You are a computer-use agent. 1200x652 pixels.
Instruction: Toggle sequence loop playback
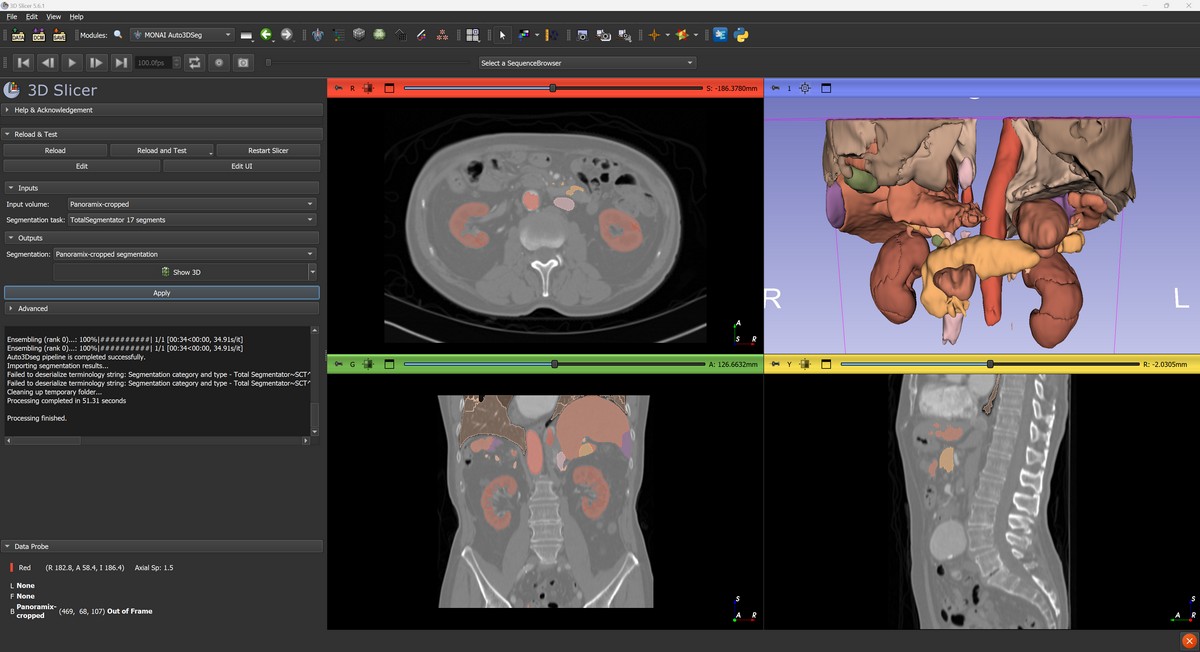pyautogui.click(x=195, y=63)
